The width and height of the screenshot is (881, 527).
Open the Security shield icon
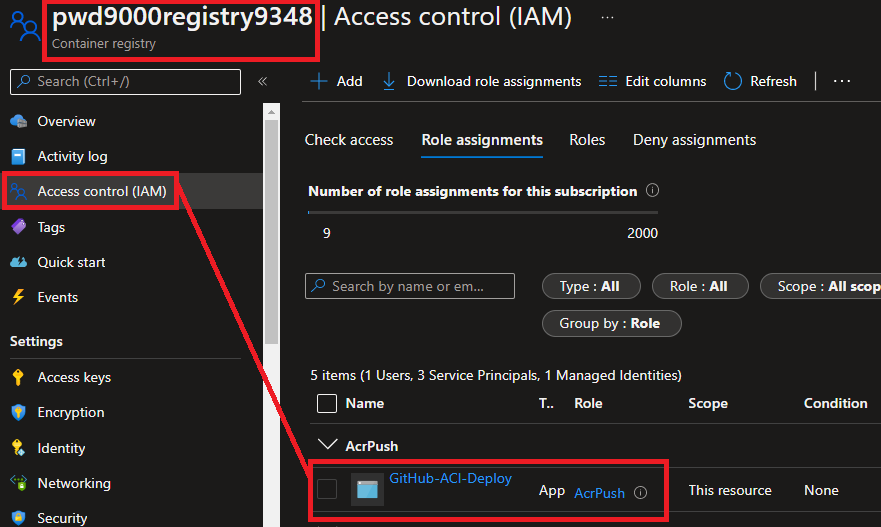(19, 518)
